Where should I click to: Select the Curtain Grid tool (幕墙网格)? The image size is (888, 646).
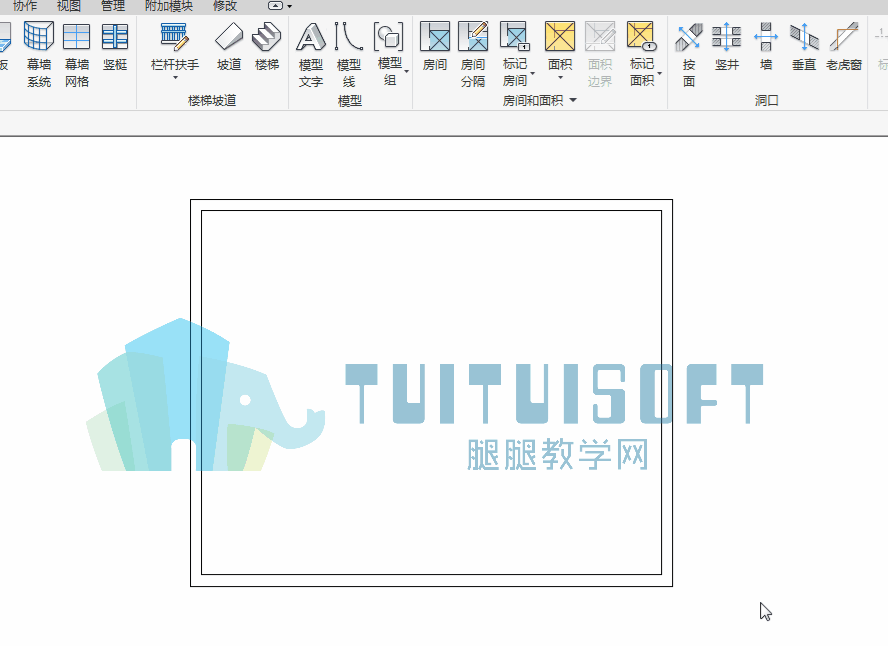76,54
